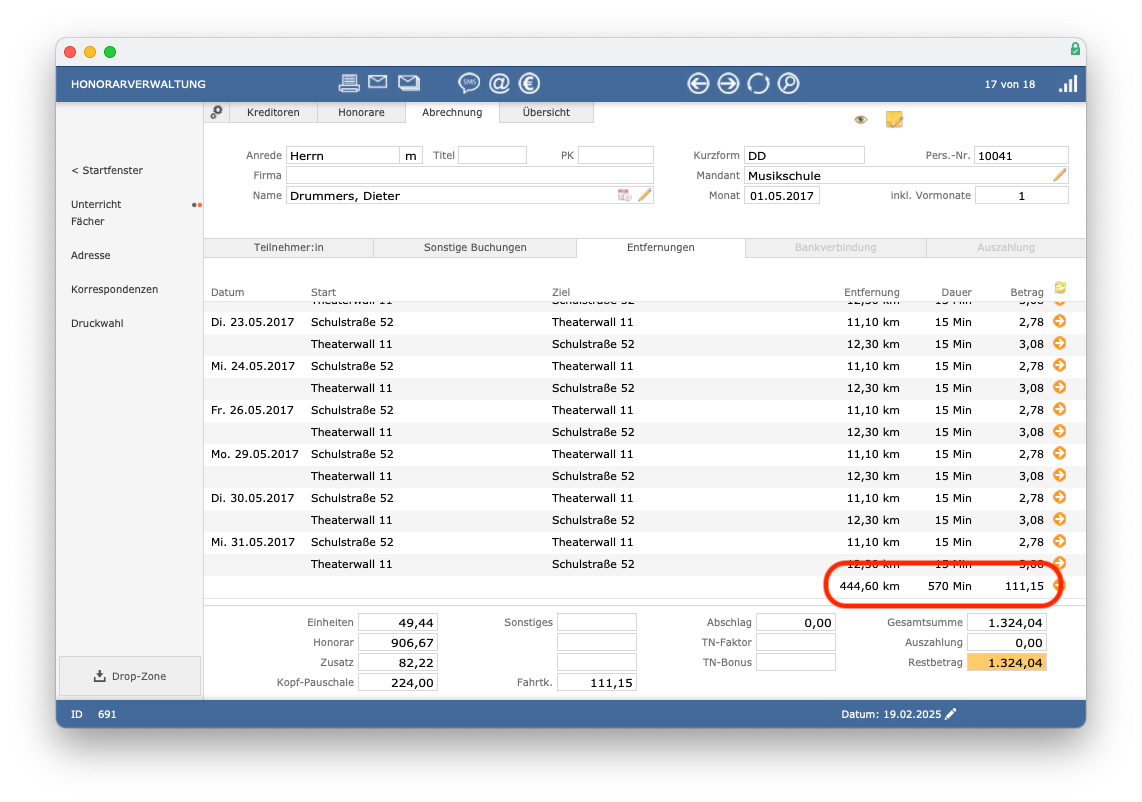
Task: Click orange arrow for Fr. 26.05.2017 row
Action: [1060, 409]
